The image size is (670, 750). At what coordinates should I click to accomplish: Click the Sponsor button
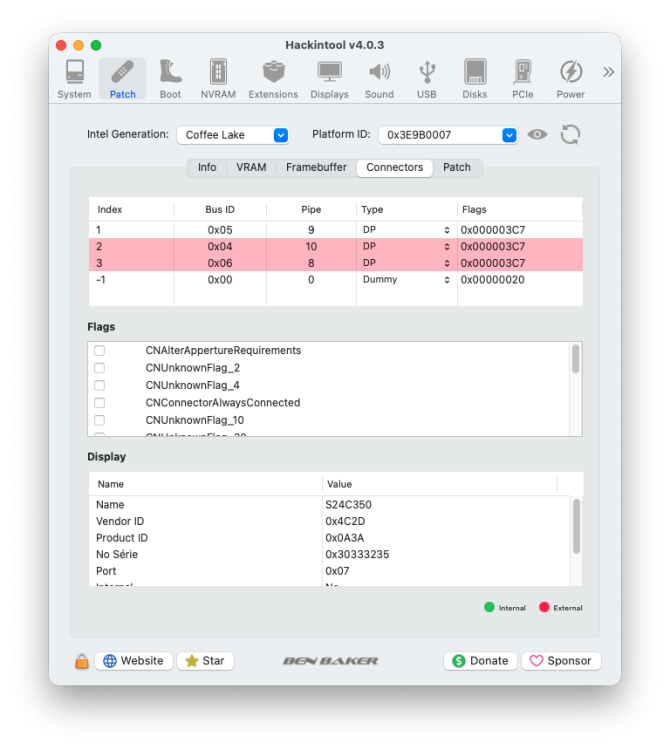tap(561, 661)
